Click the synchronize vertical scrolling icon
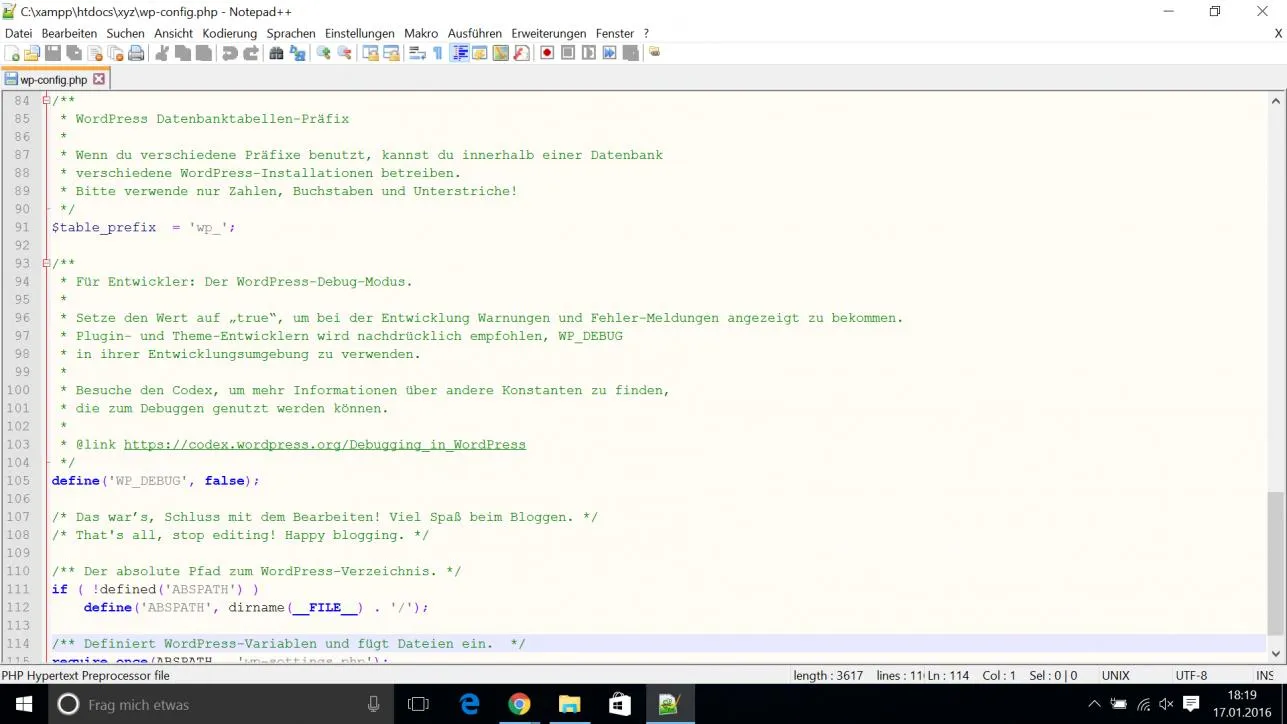Image resolution: width=1287 pixels, height=724 pixels. click(x=371, y=53)
